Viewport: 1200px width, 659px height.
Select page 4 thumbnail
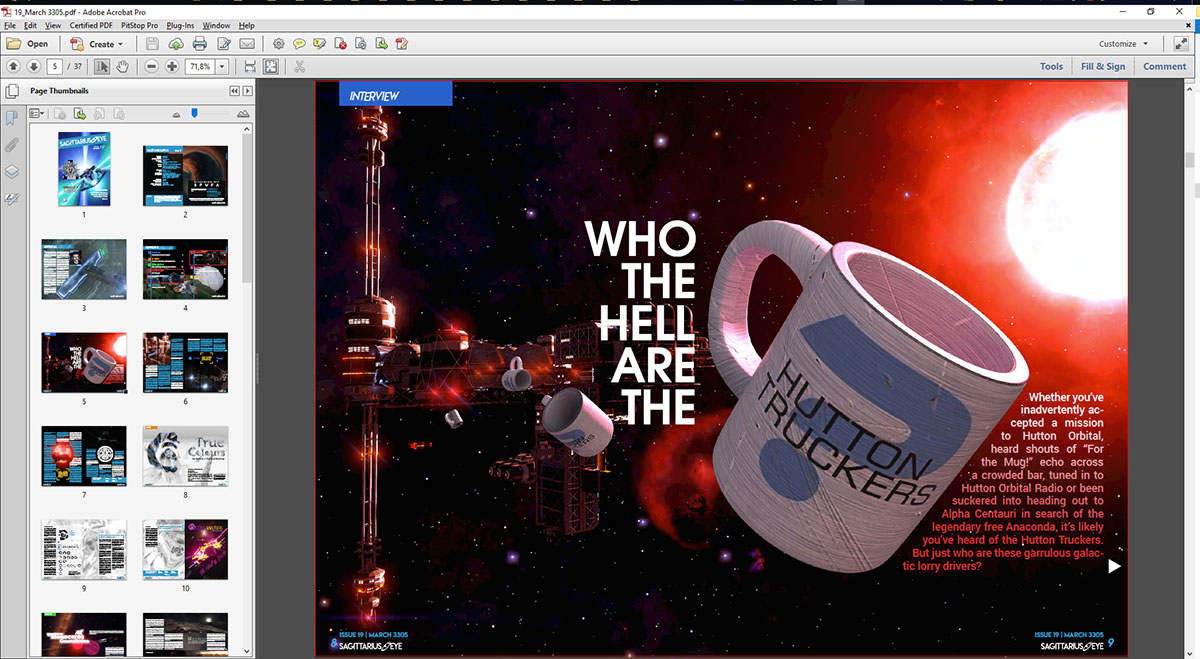pyautogui.click(x=185, y=269)
